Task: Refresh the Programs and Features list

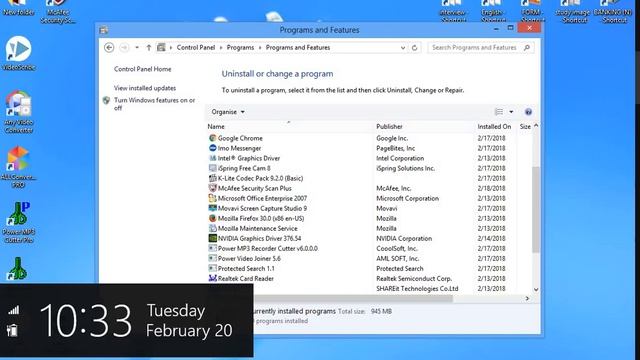Action: pyautogui.click(x=414, y=48)
